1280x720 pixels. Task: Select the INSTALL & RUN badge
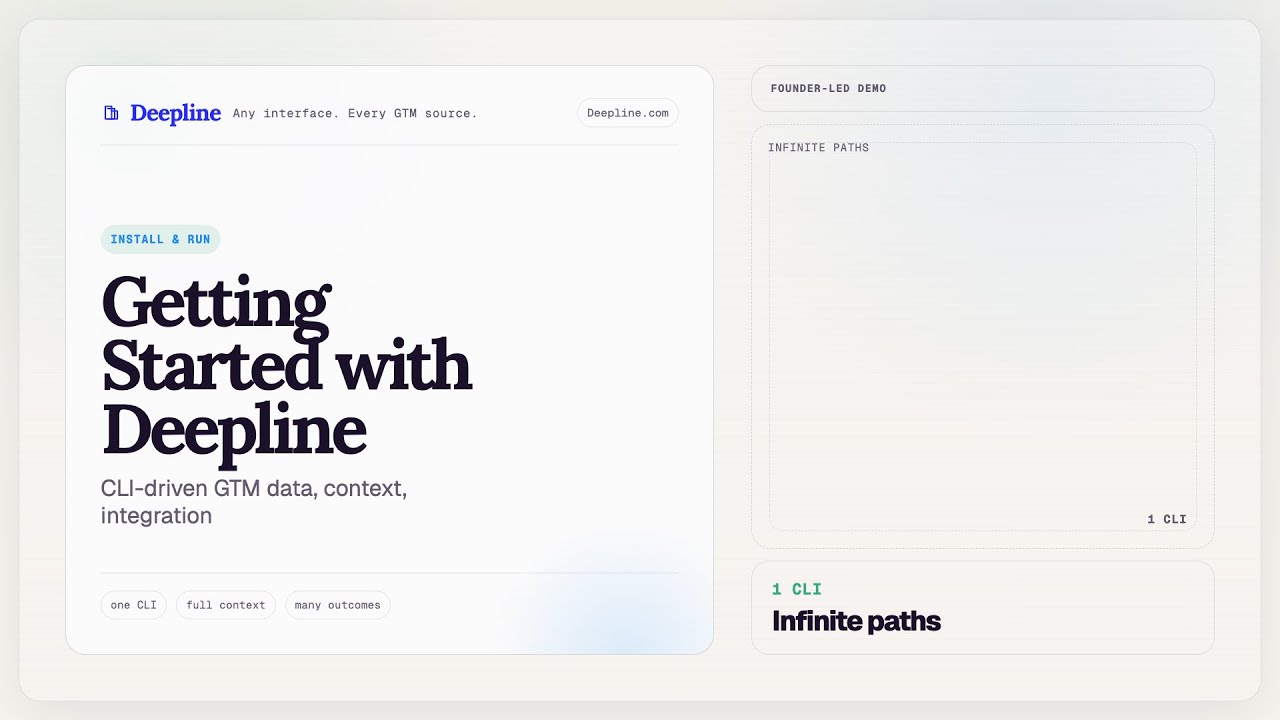(160, 239)
